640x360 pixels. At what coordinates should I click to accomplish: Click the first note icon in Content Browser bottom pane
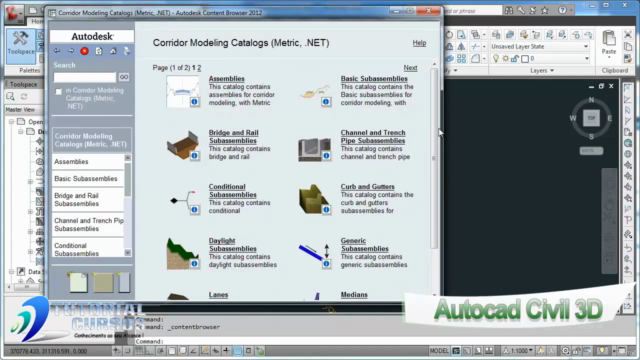point(78,282)
